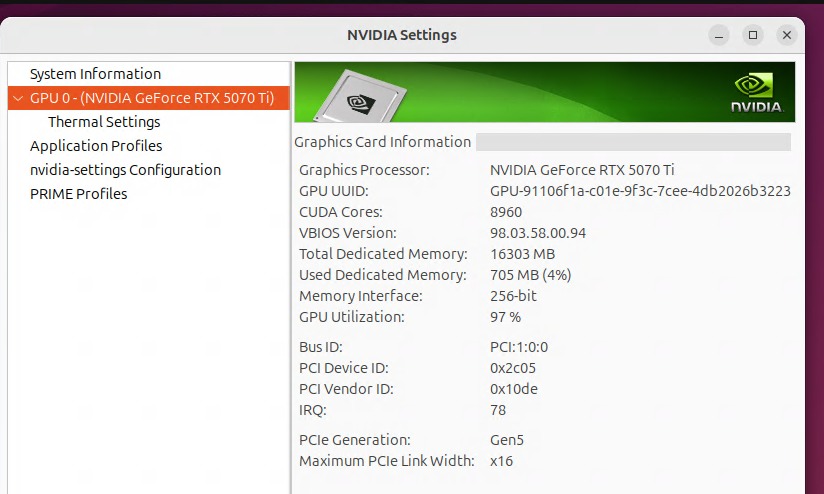Click the IRQ label

tap(313, 410)
